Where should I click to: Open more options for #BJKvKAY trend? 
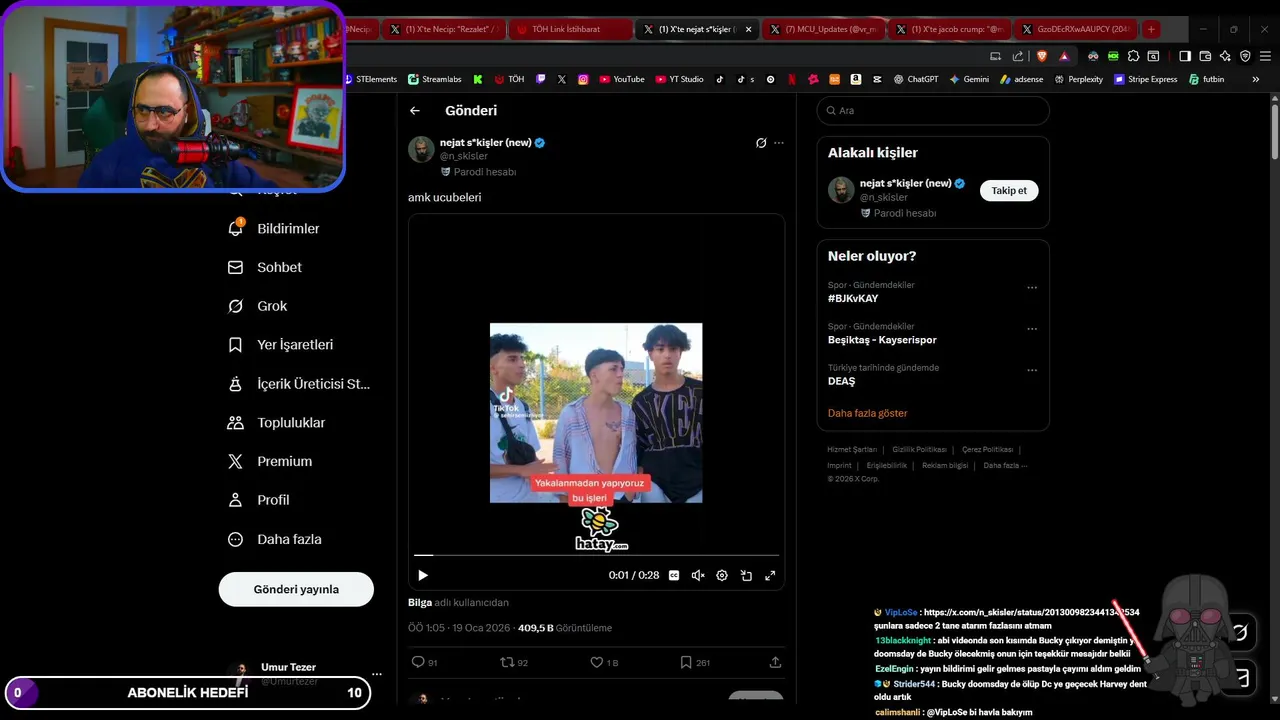[x=1032, y=288]
